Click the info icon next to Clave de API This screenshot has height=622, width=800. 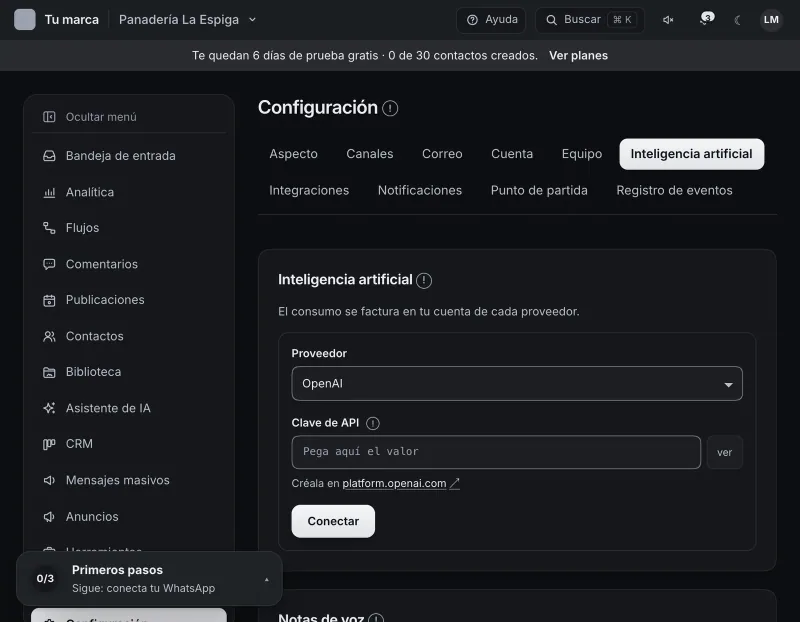coord(373,424)
